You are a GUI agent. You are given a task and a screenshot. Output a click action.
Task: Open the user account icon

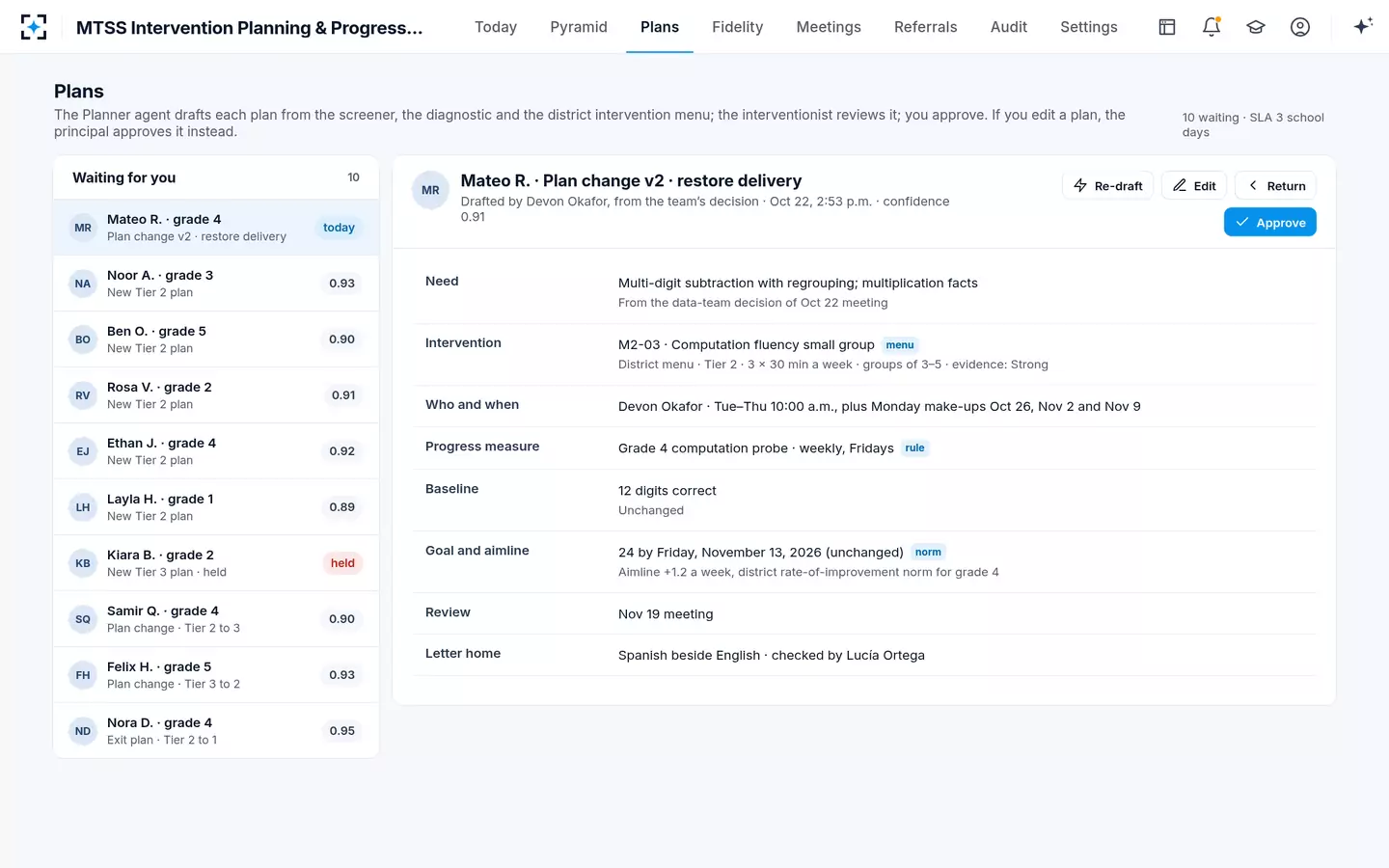pos(1300,27)
